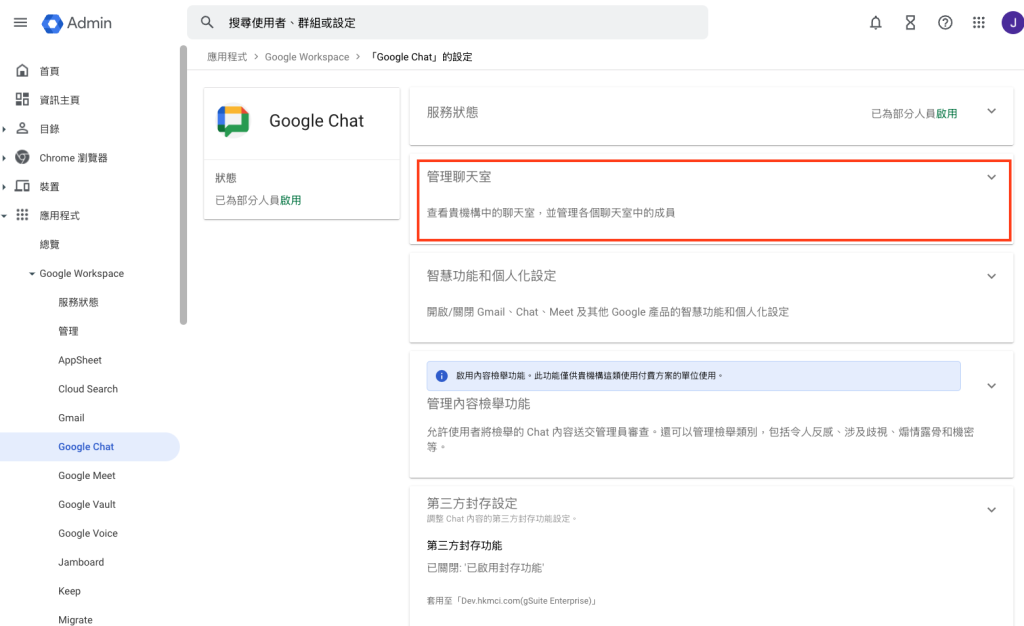1024x626 pixels.
Task: Expand the Chrome 瀏覽器 sidebar section
Action: coord(4,158)
